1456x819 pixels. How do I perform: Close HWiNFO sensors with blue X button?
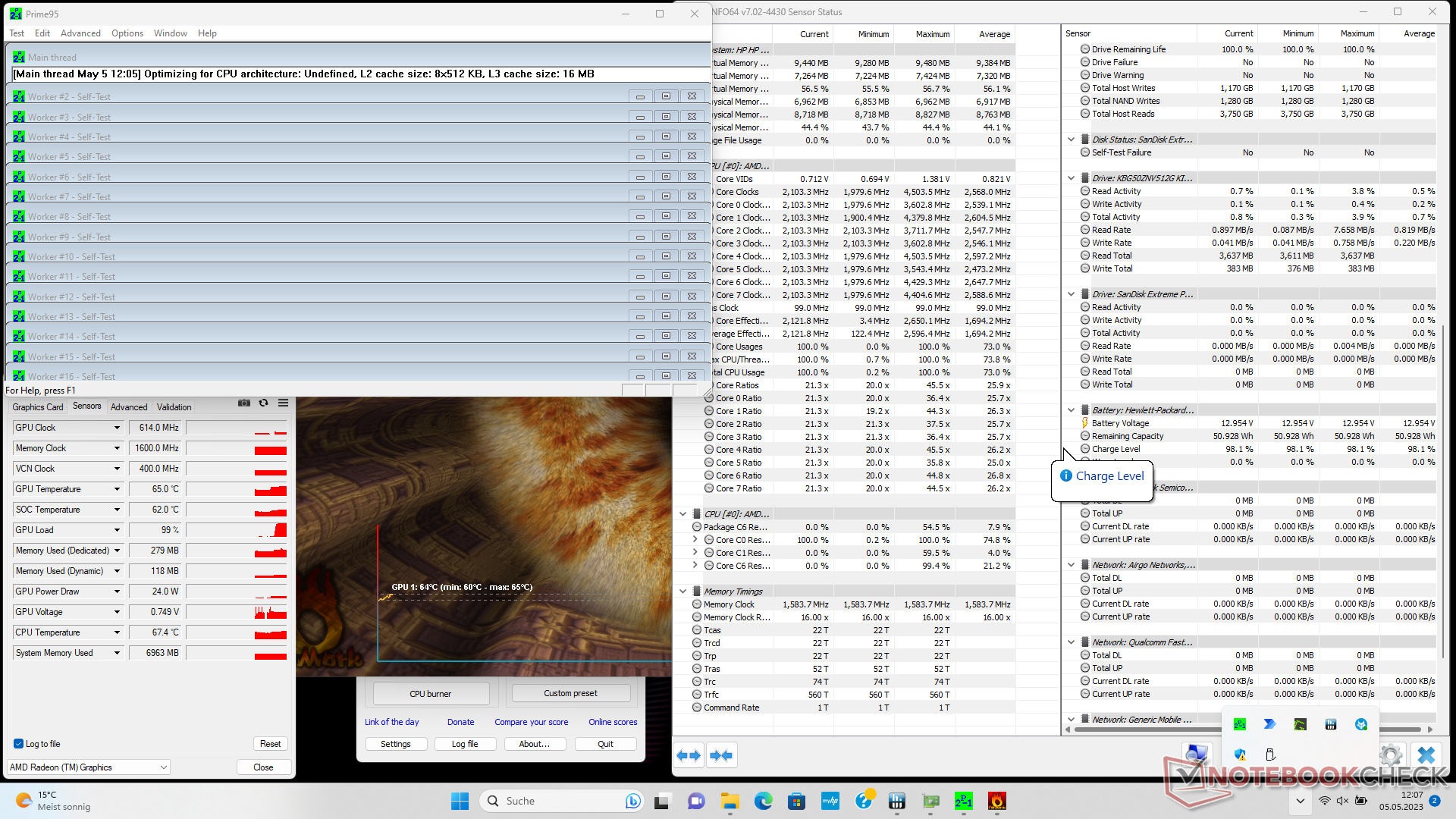click(x=1426, y=755)
